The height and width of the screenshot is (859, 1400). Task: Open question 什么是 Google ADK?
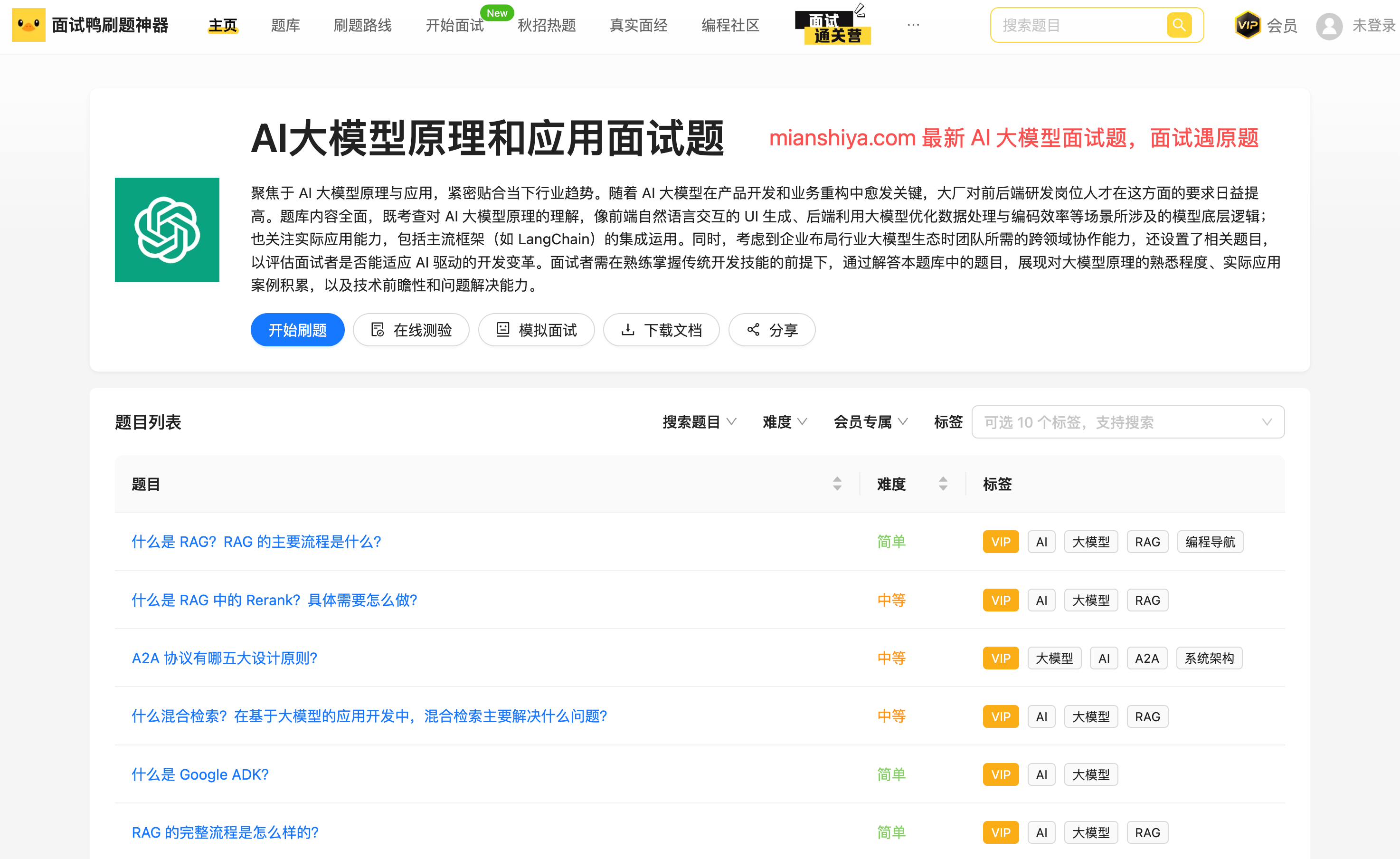[x=200, y=774]
